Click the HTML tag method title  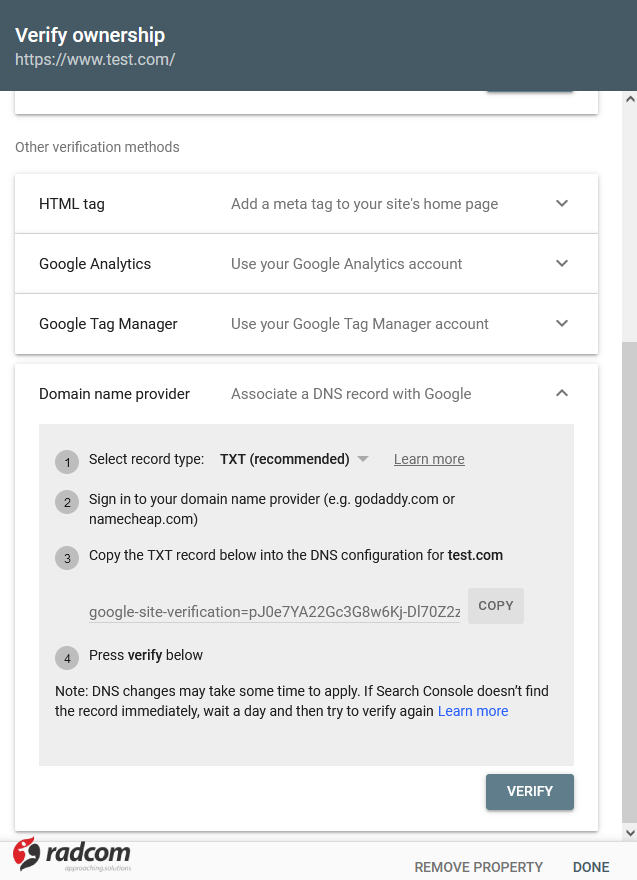click(x=72, y=204)
